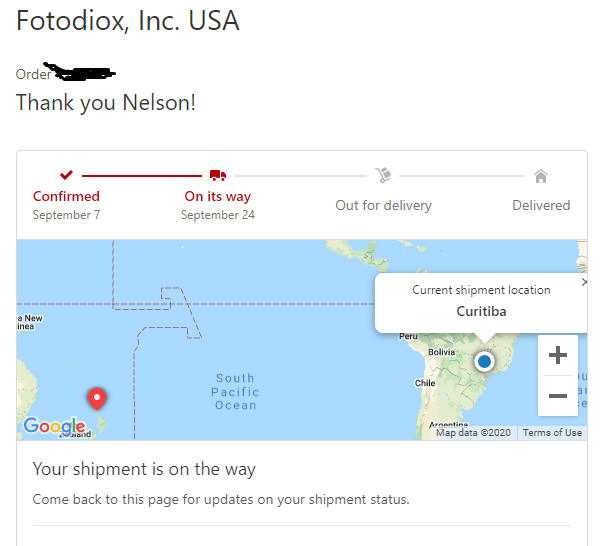
Task: Click the Map data ©2020 attribution
Action: 473,433
